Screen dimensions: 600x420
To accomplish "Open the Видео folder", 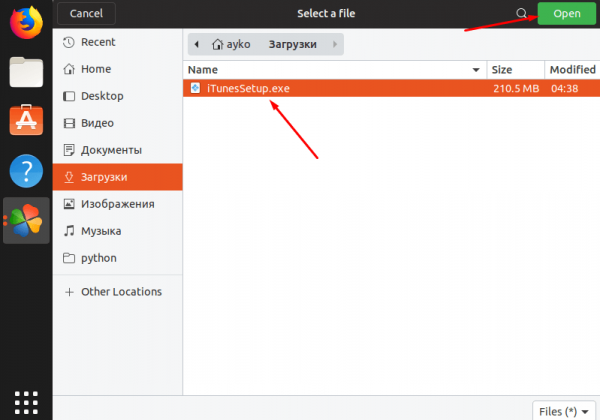I will pyautogui.click(x=117, y=123).
